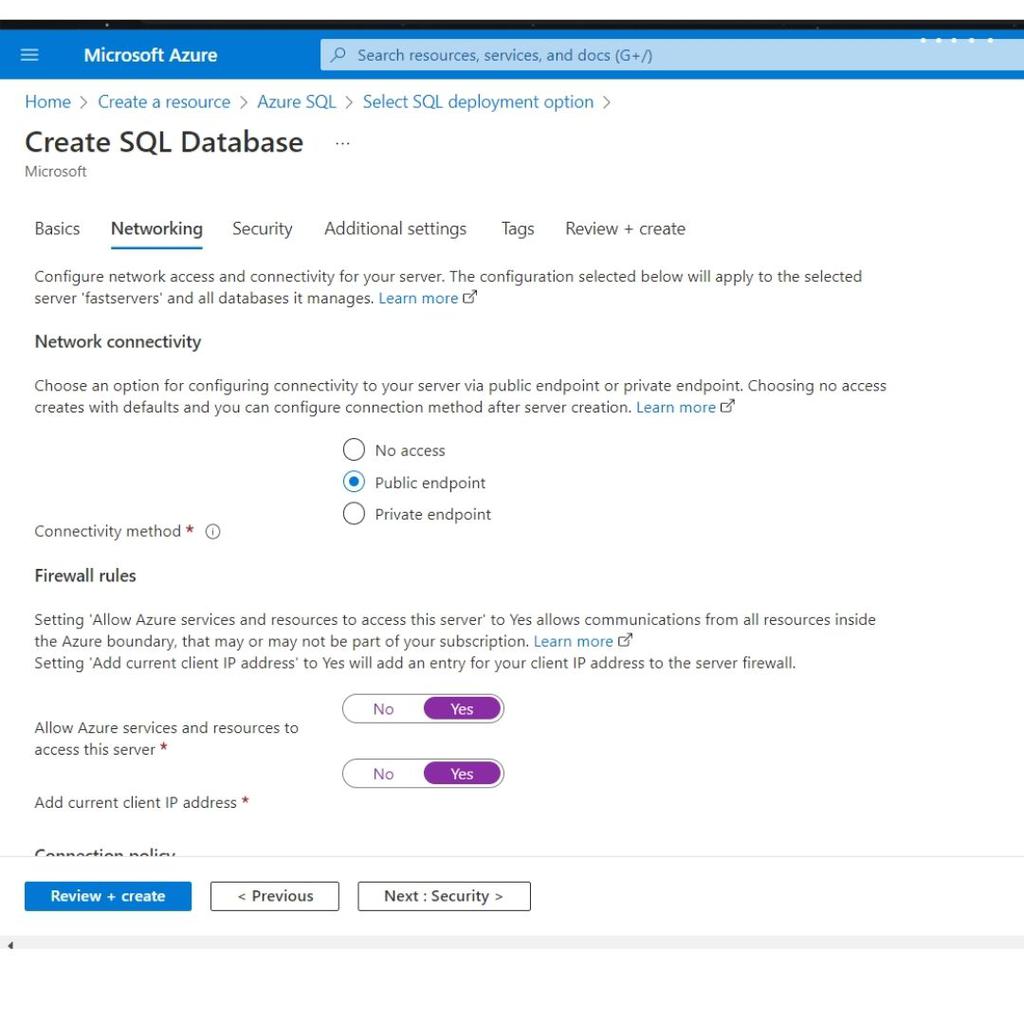Open the hamburger portal menu

tap(29, 56)
